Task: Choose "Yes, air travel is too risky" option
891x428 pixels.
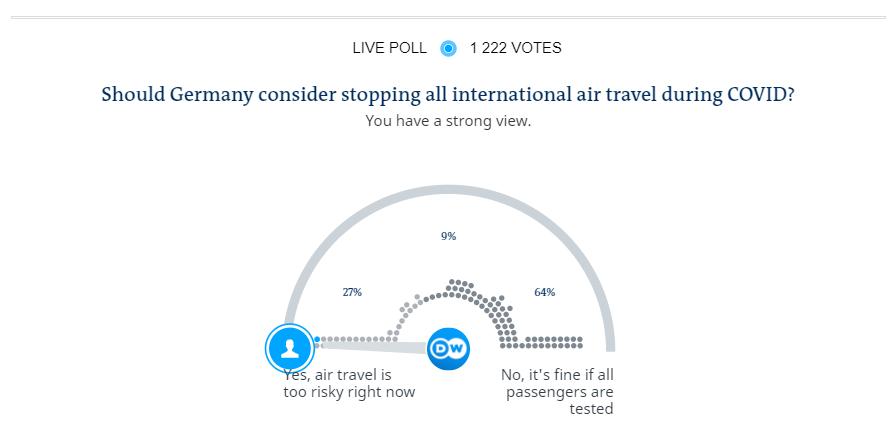Action: (x=349, y=384)
